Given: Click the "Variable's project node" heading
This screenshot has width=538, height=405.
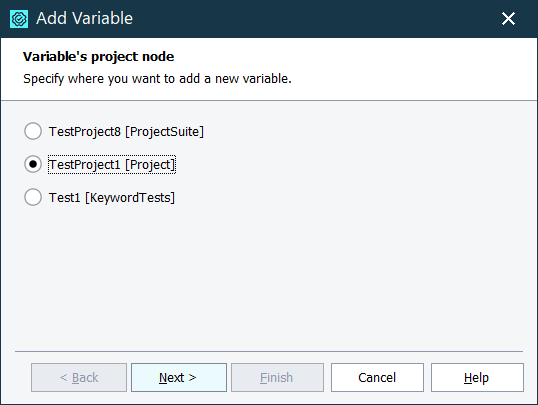Looking at the screenshot, I should point(98,57).
